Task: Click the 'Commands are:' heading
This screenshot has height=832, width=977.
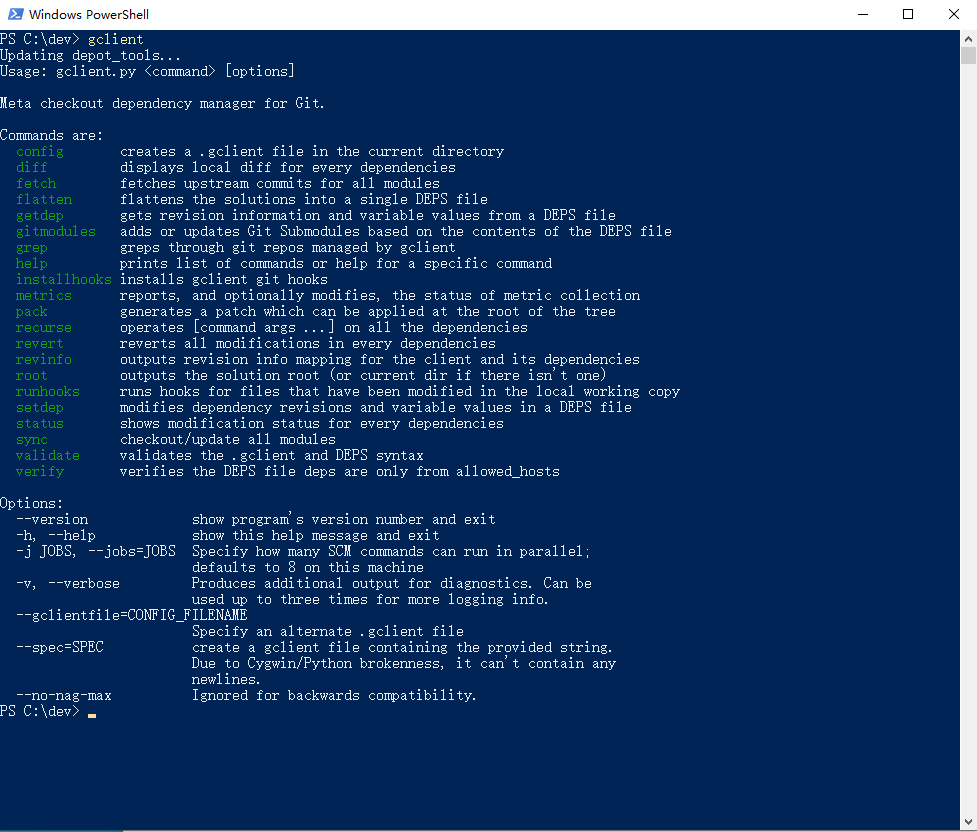Action: click(52, 135)
